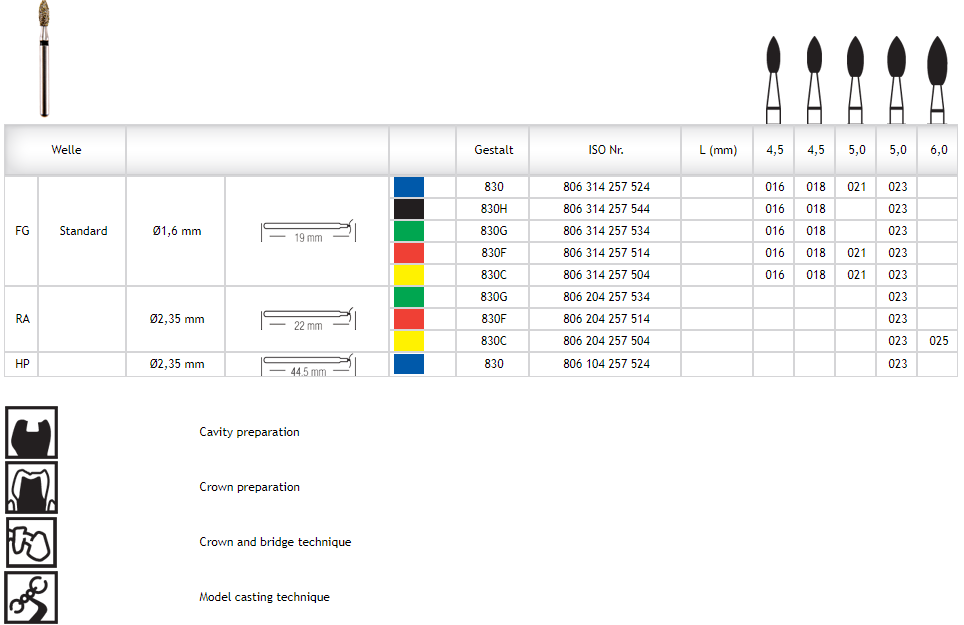This screenshot has width=964, height=625.
Task: Click the 22 mm RA shank diagram
Action: [x=307, y=319]
